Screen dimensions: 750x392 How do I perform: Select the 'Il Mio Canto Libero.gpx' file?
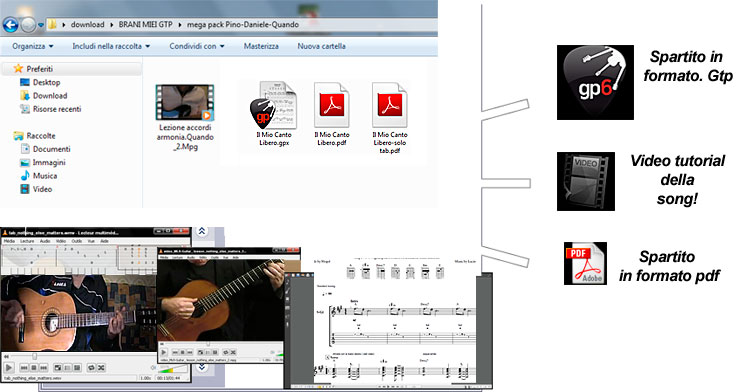[274, 114]
